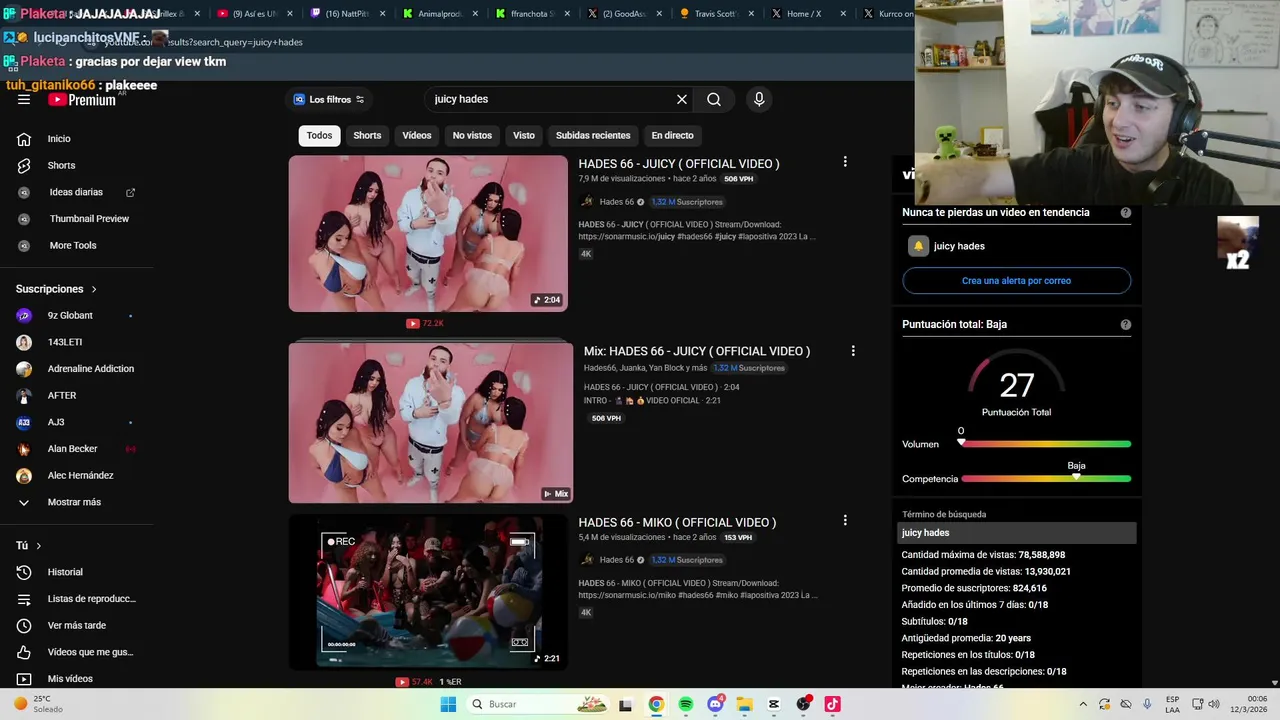Open the Windows Start menu

449,704
